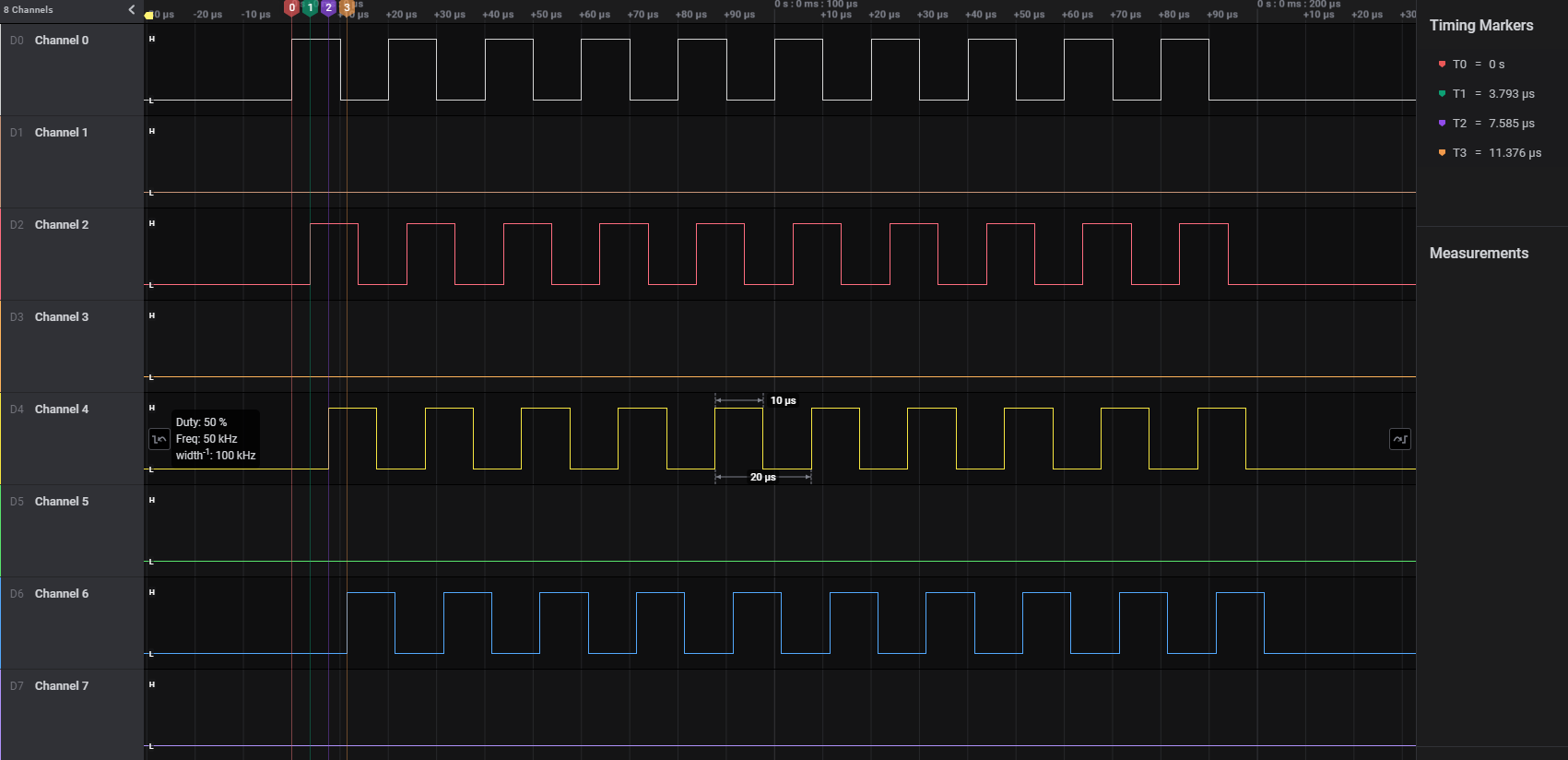Click the D6 channel index label
The image size is (1568, 760).
click(17, 594)
